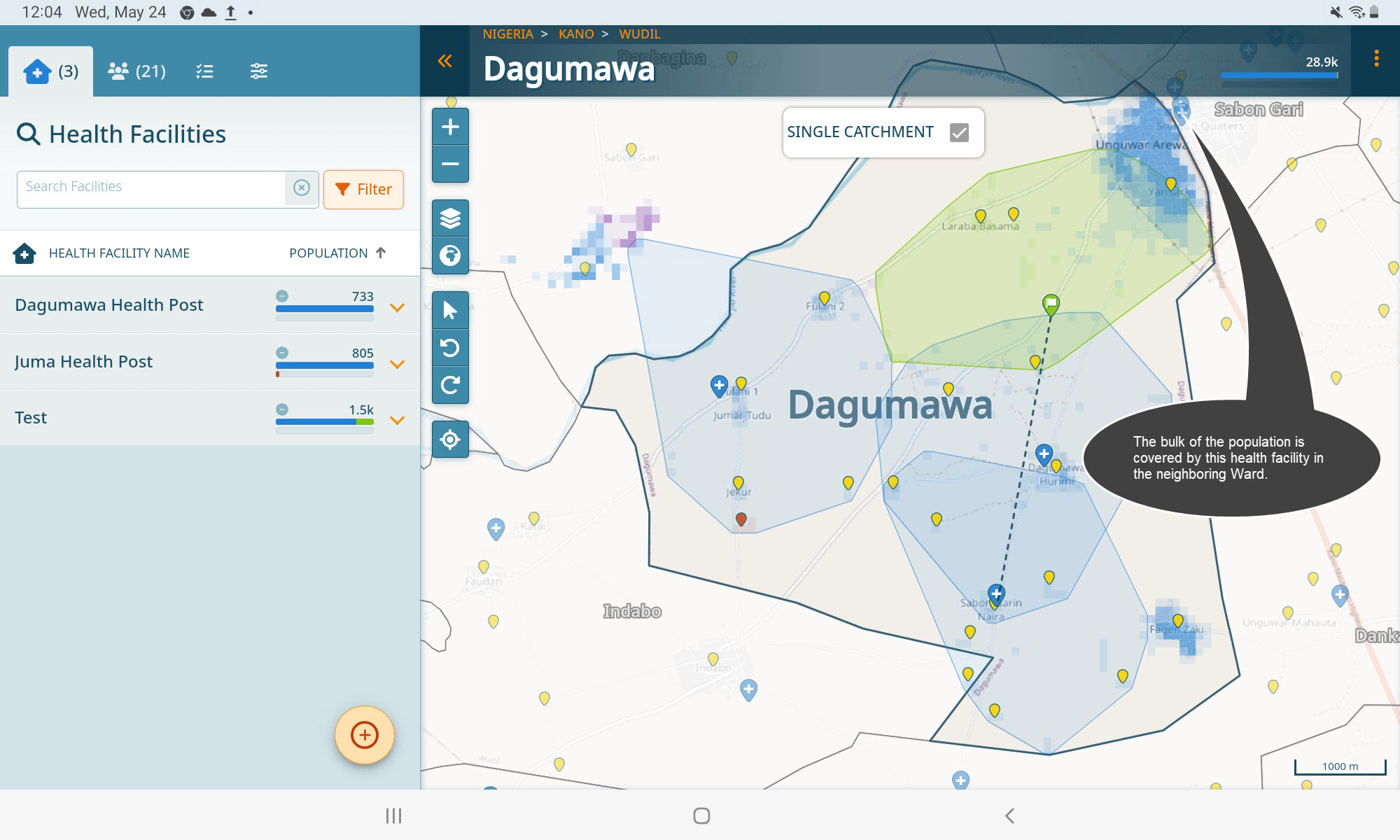Open the Filter button
This screenshot has width=1400, height=840.
point(363,189)
